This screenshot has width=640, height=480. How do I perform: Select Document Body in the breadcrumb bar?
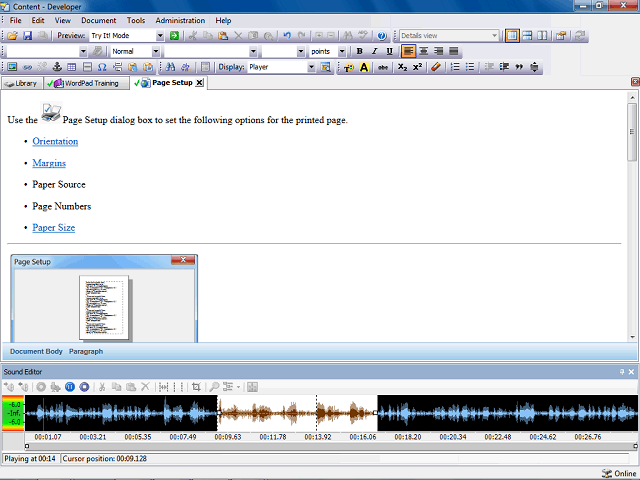click(36, 351)
